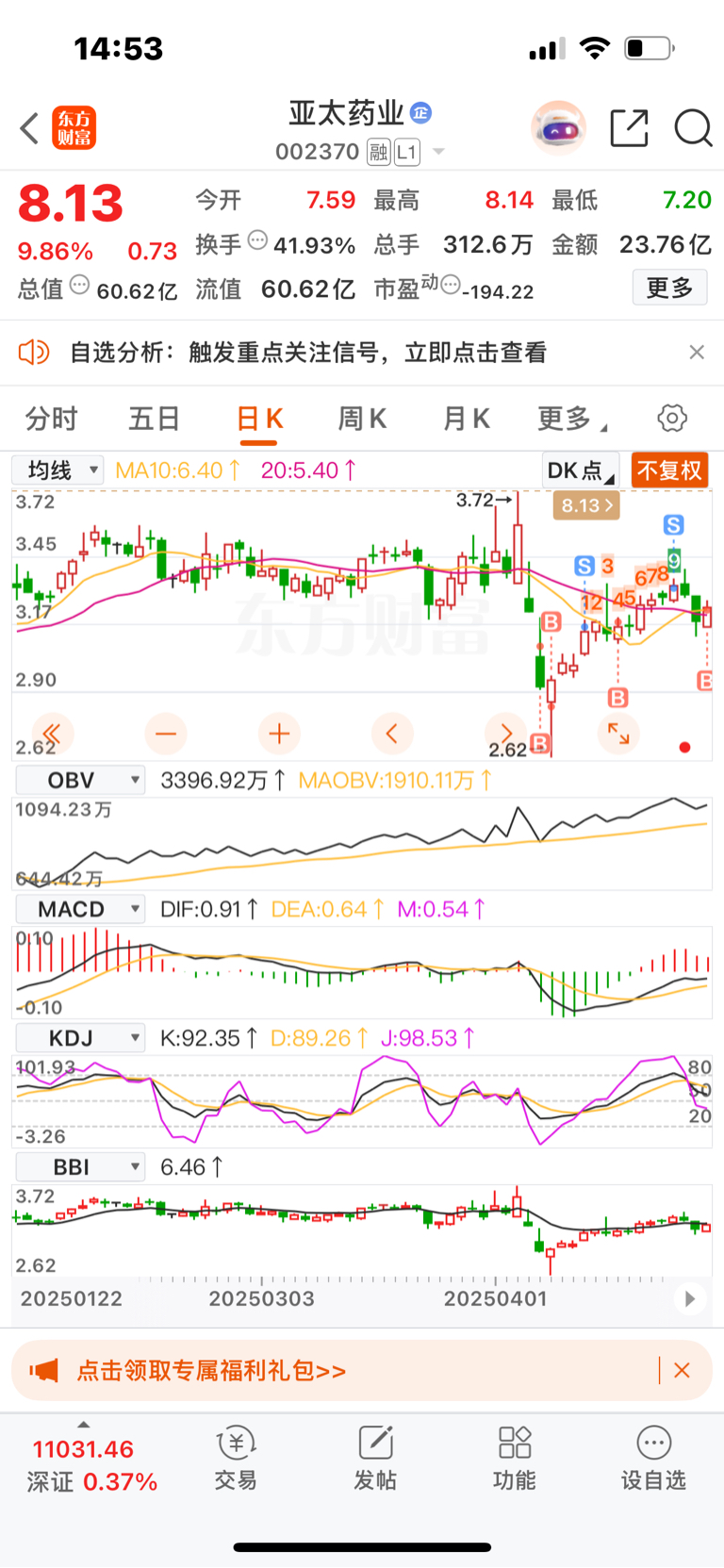Tap the 8.13 latest price tag

[586, 505]
